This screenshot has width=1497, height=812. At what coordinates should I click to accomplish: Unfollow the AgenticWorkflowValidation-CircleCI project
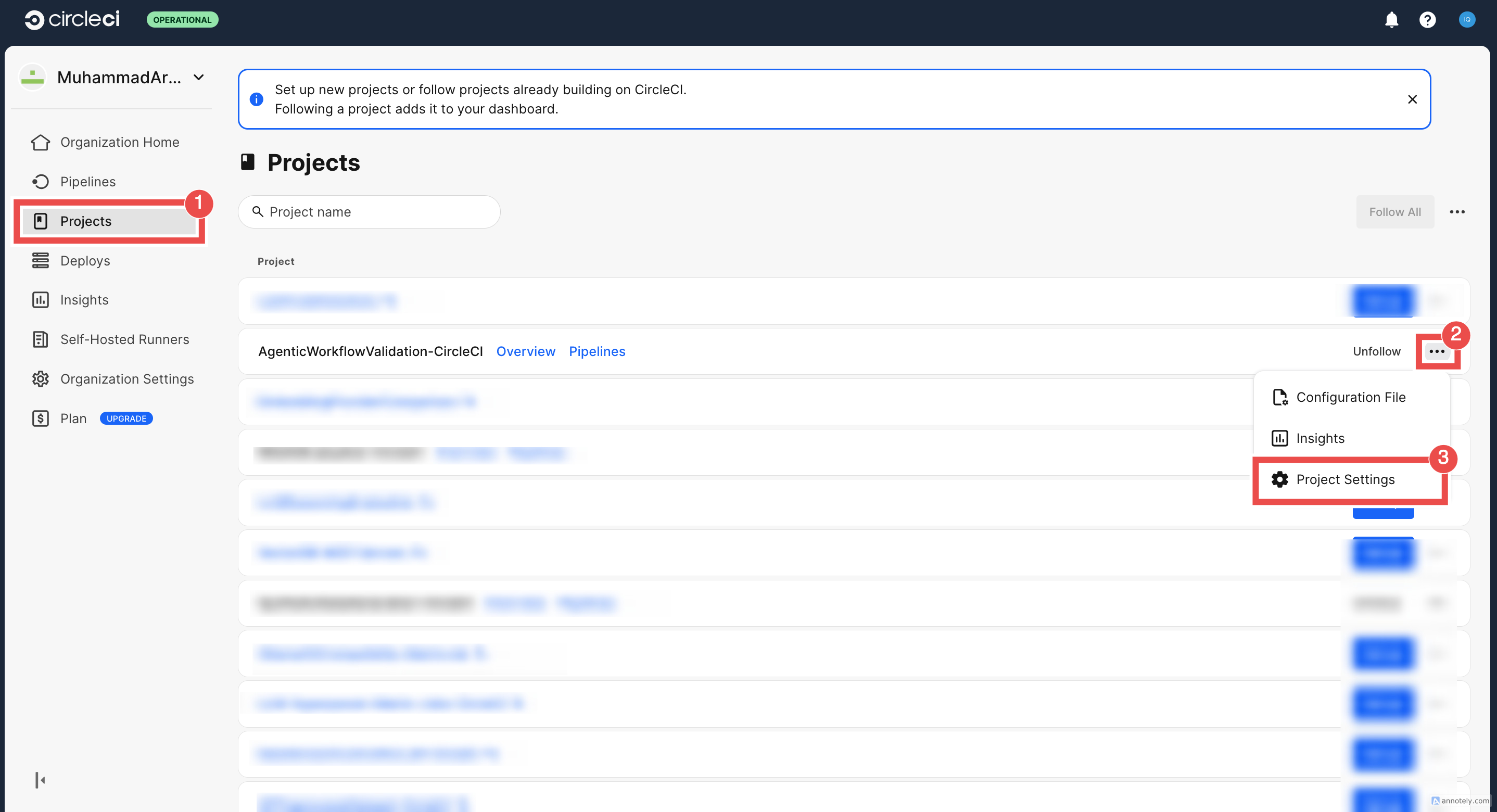tap(1376, 351)
